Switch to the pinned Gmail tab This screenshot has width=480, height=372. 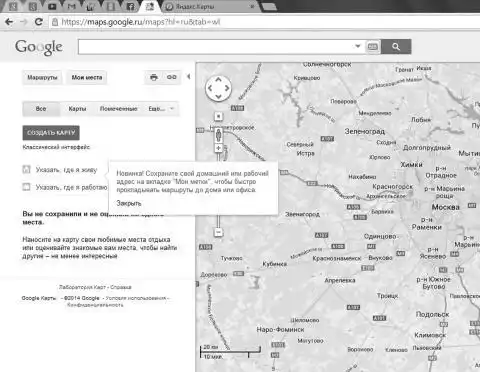click(72, 6)
